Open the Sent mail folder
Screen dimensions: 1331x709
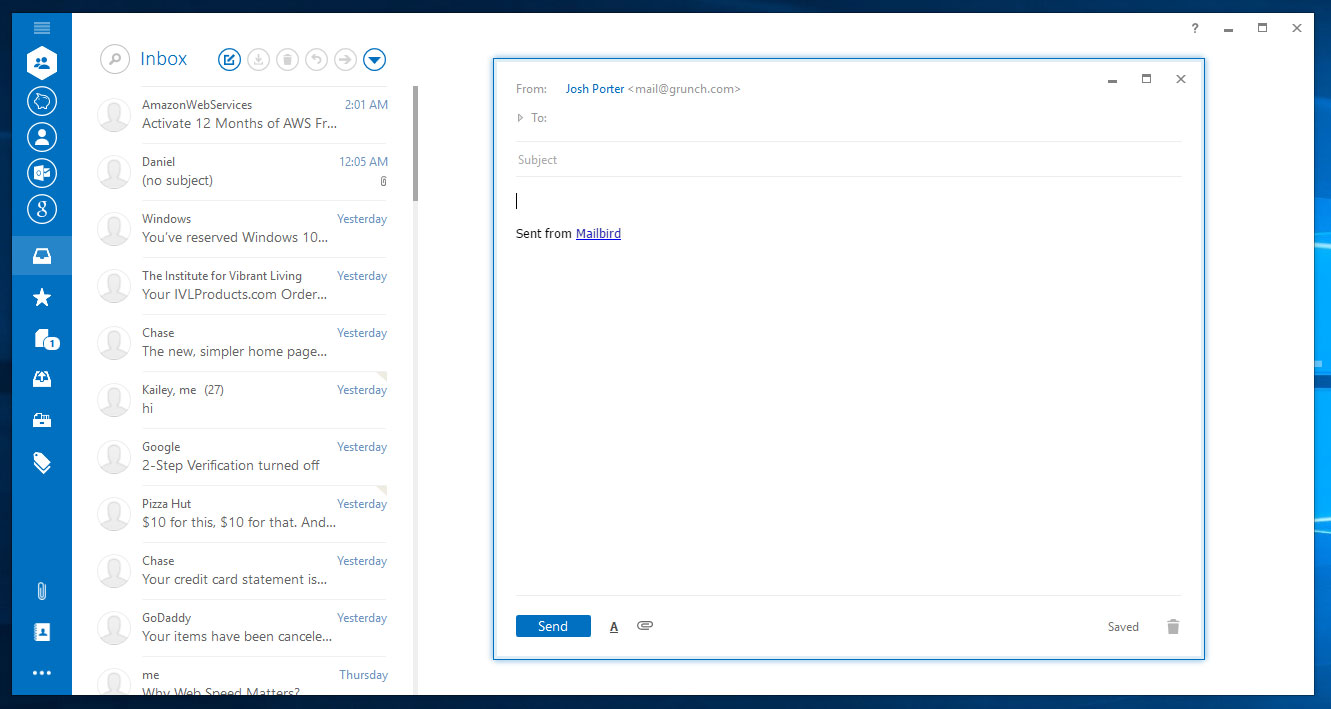click(x=42, y=380)
